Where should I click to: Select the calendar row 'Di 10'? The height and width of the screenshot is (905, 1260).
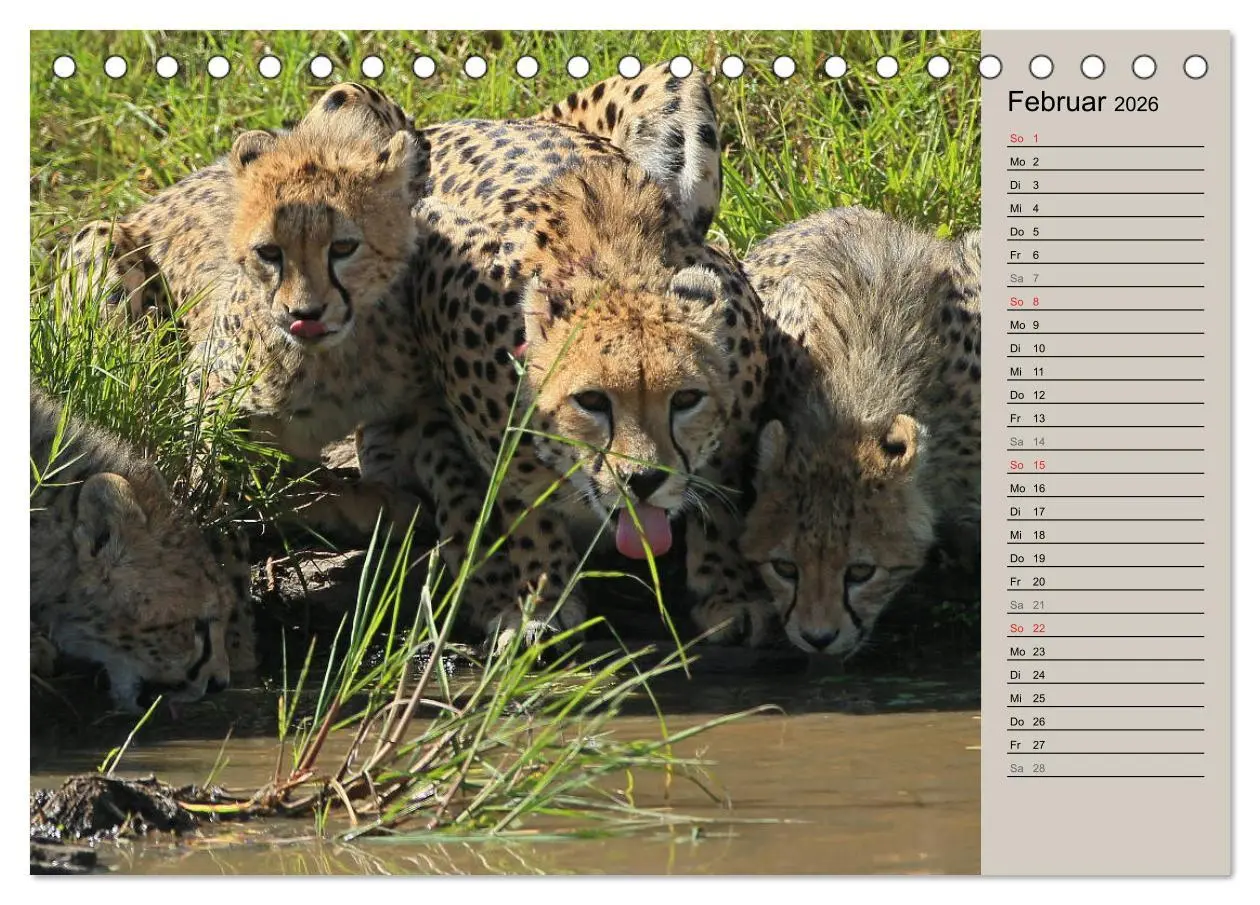tap(1105, 348)
